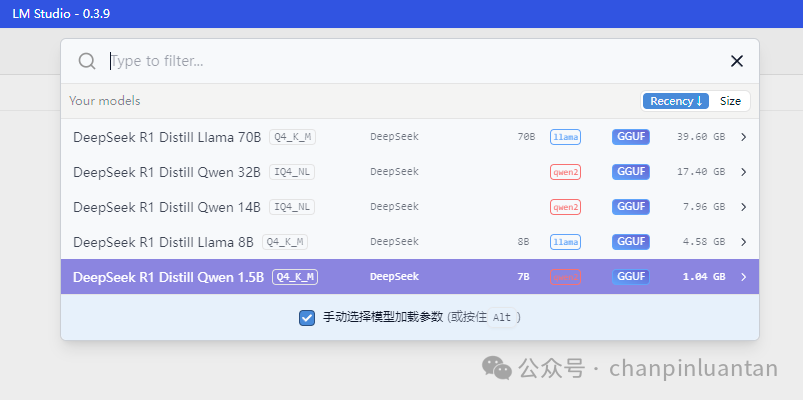Click the llama tag on the 70B row
803x400 pixels.
pos(565,137)
